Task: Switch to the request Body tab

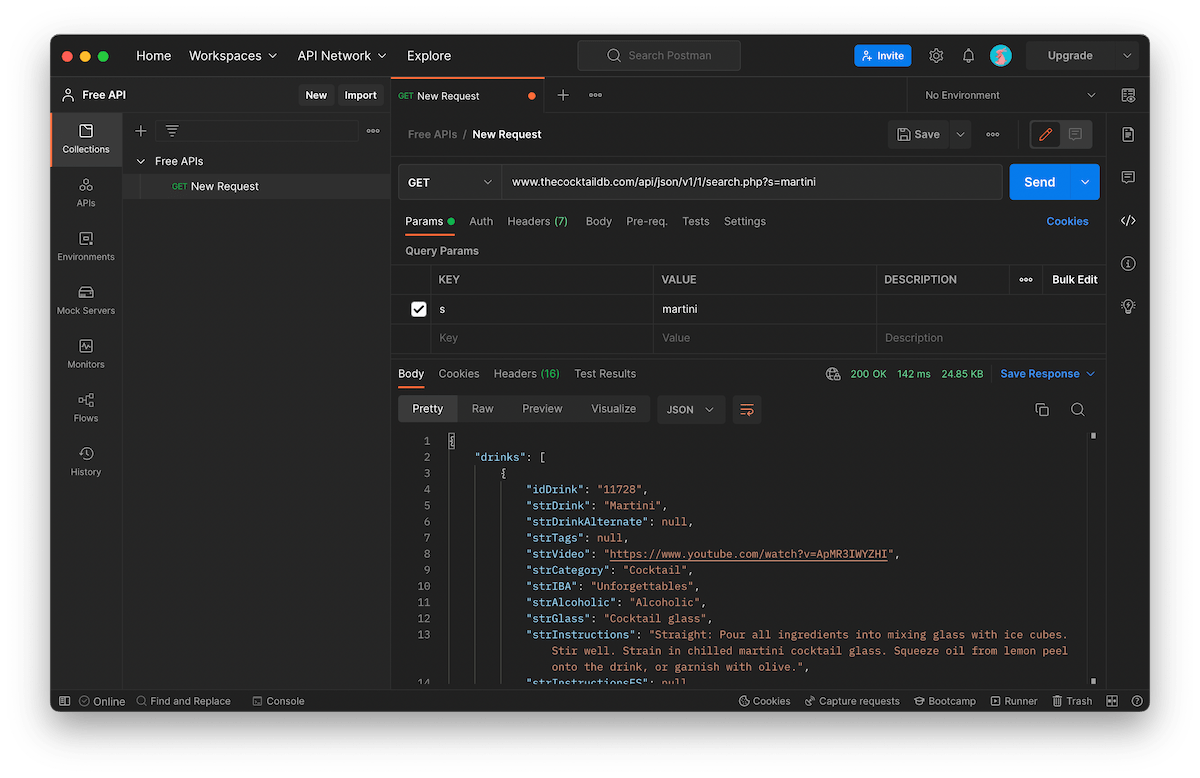Action: pos(598,221)
